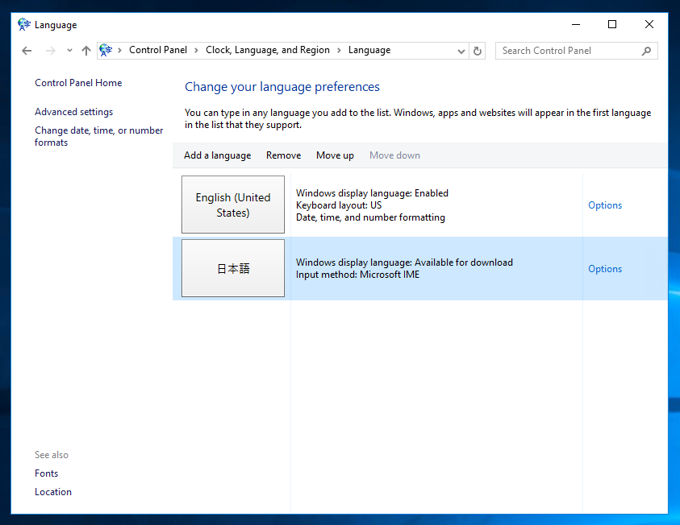Click 'Date, time, and number formatting' text
The width and height of the screenshot is (680, 525).
370,217
